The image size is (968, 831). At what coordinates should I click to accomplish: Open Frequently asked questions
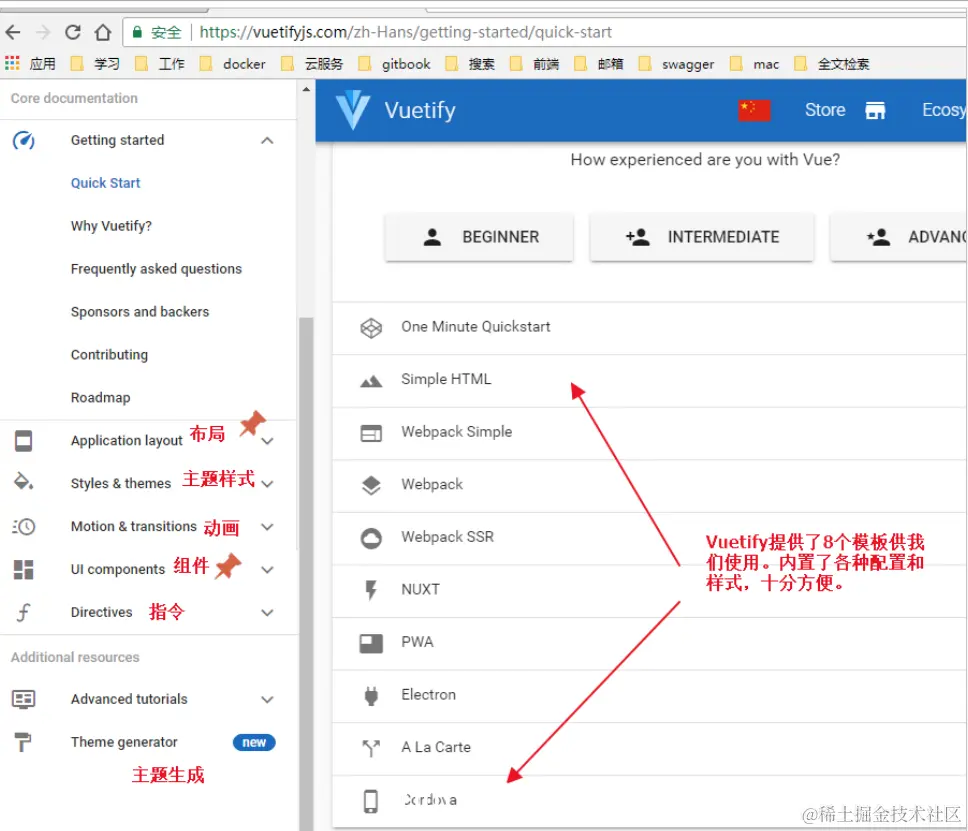(156, 269)
